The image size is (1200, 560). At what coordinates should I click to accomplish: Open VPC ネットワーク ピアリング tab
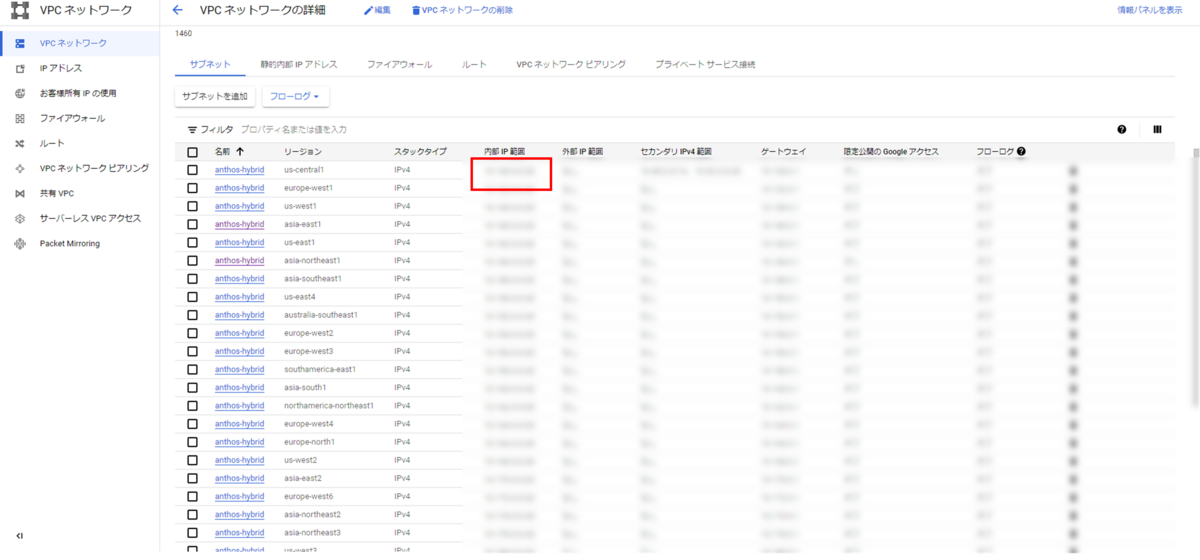pos(571,64)
